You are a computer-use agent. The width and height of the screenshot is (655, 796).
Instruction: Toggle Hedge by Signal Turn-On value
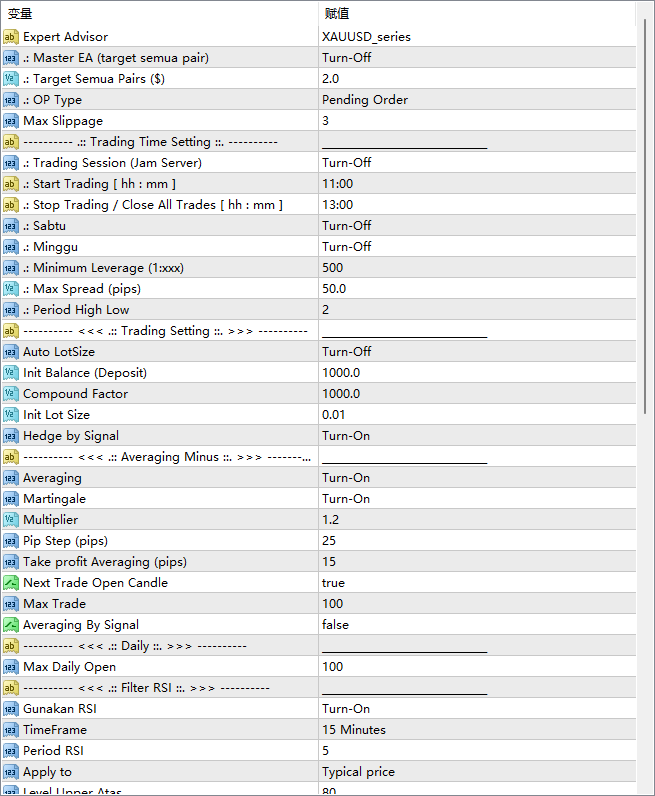coord(346,436)
